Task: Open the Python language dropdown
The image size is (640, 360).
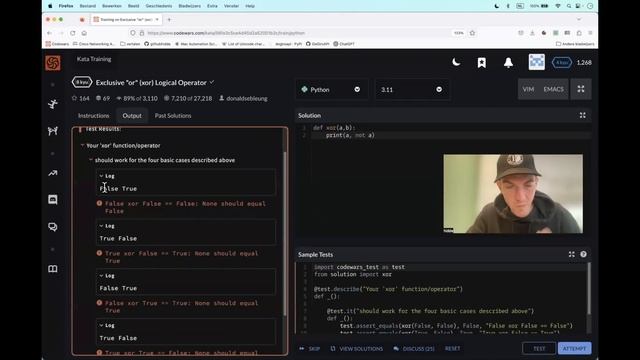Action: (x=331, y=89)
